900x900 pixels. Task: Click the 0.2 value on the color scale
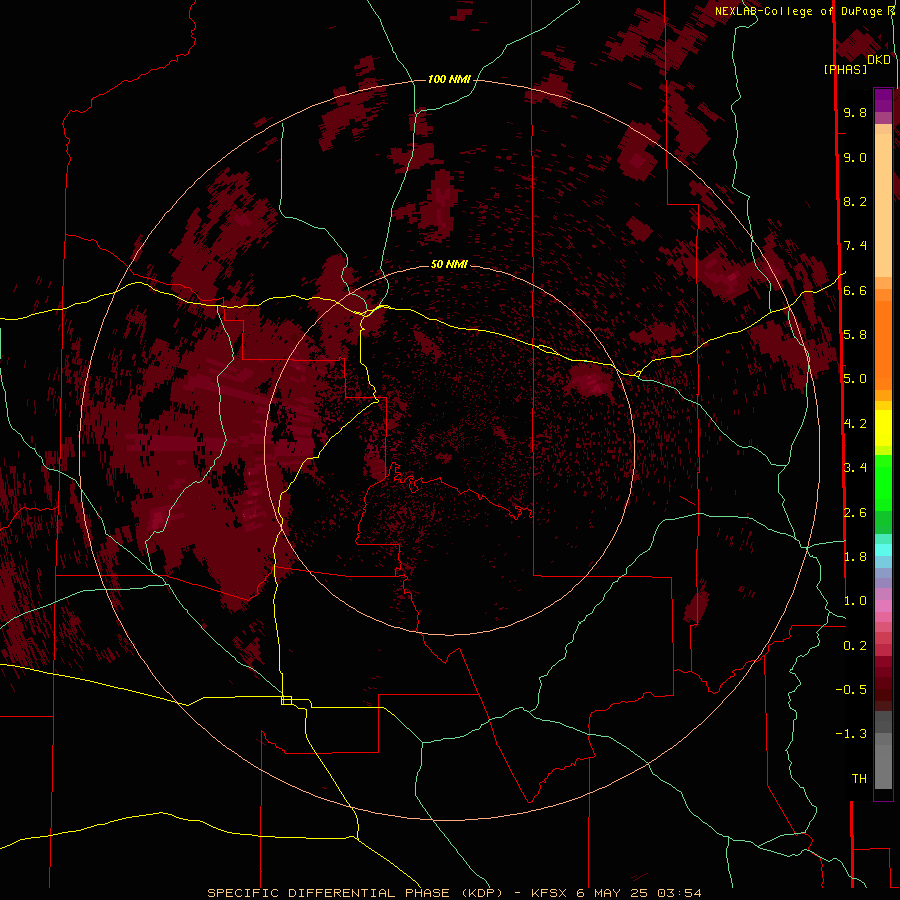coord(855,646)
